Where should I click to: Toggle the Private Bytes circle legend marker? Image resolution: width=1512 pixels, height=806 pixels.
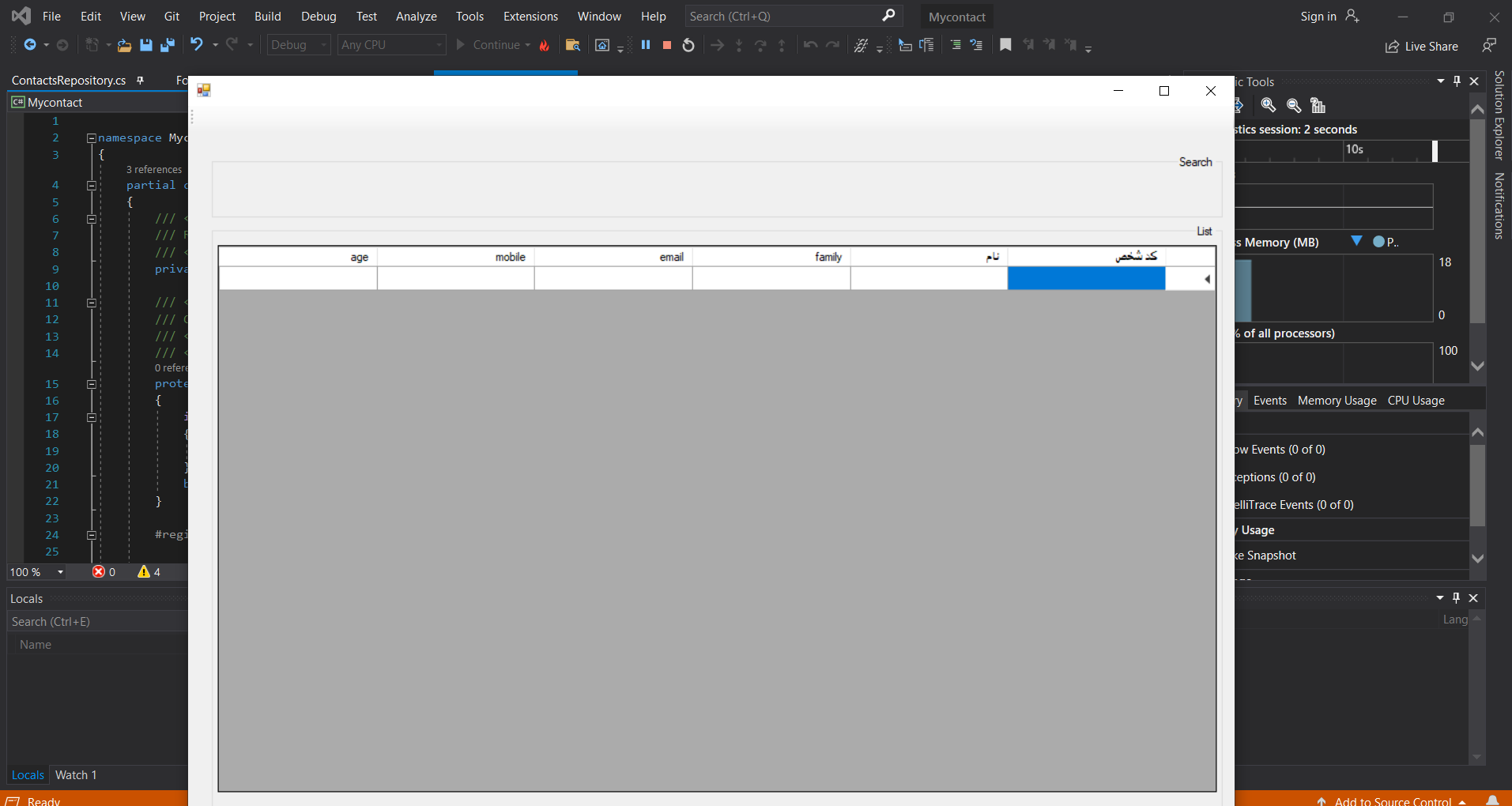click(x=1378, y=242)
